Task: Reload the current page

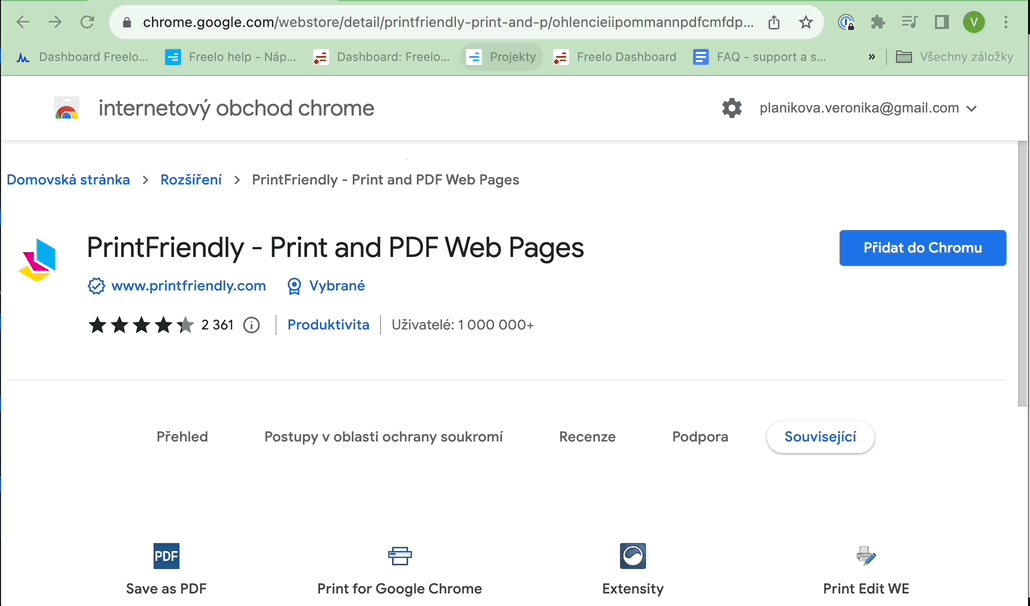Action: [x=87, y=22]
